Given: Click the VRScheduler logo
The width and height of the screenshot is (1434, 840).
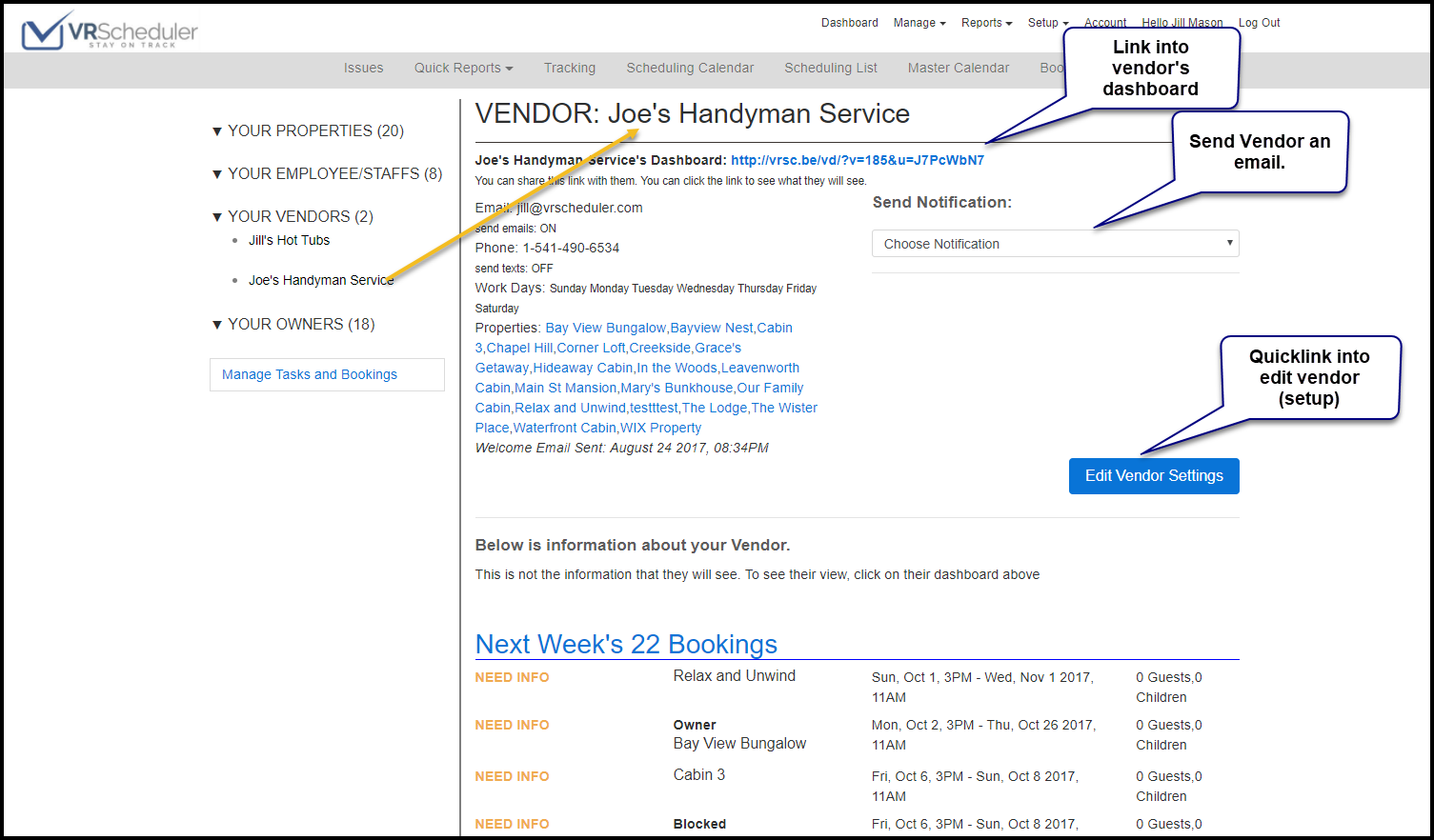Looking at the screenshot, I should coord(110,30).
